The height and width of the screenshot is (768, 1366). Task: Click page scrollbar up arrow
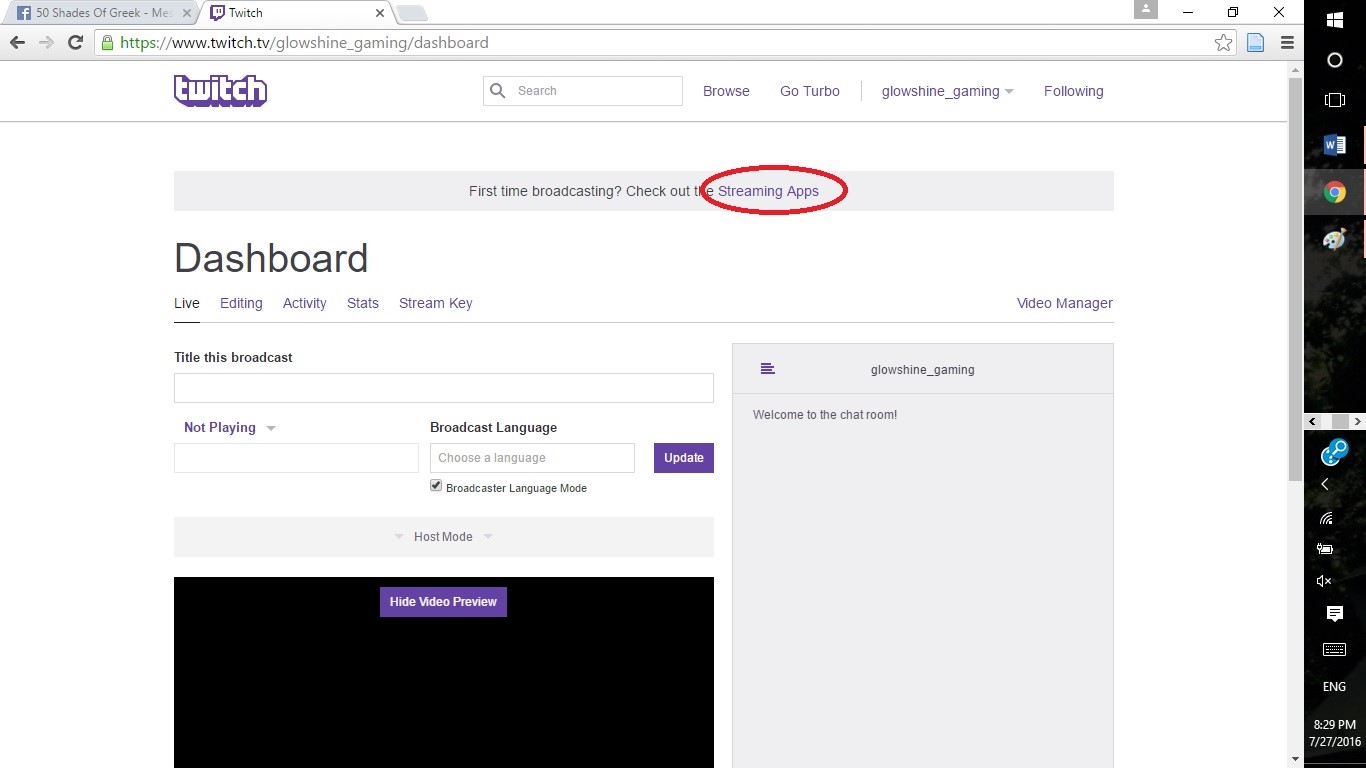tap(1295, 70)
